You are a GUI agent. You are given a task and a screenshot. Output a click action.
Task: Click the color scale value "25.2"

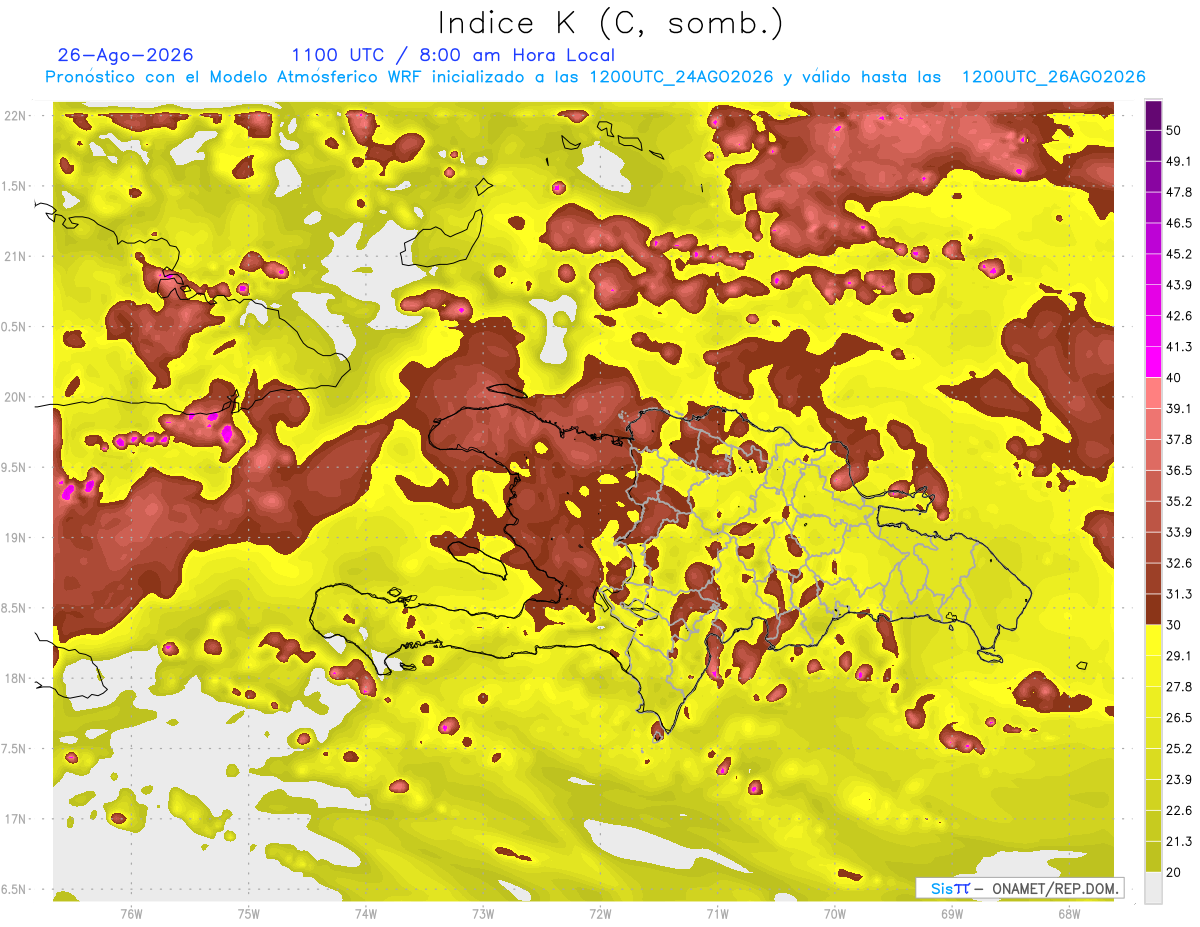1178,749
